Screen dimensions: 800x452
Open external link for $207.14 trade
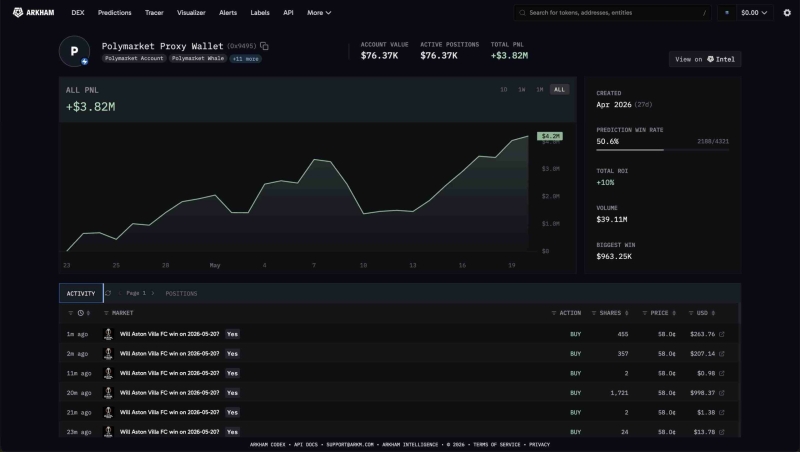[x=721, y=354]
